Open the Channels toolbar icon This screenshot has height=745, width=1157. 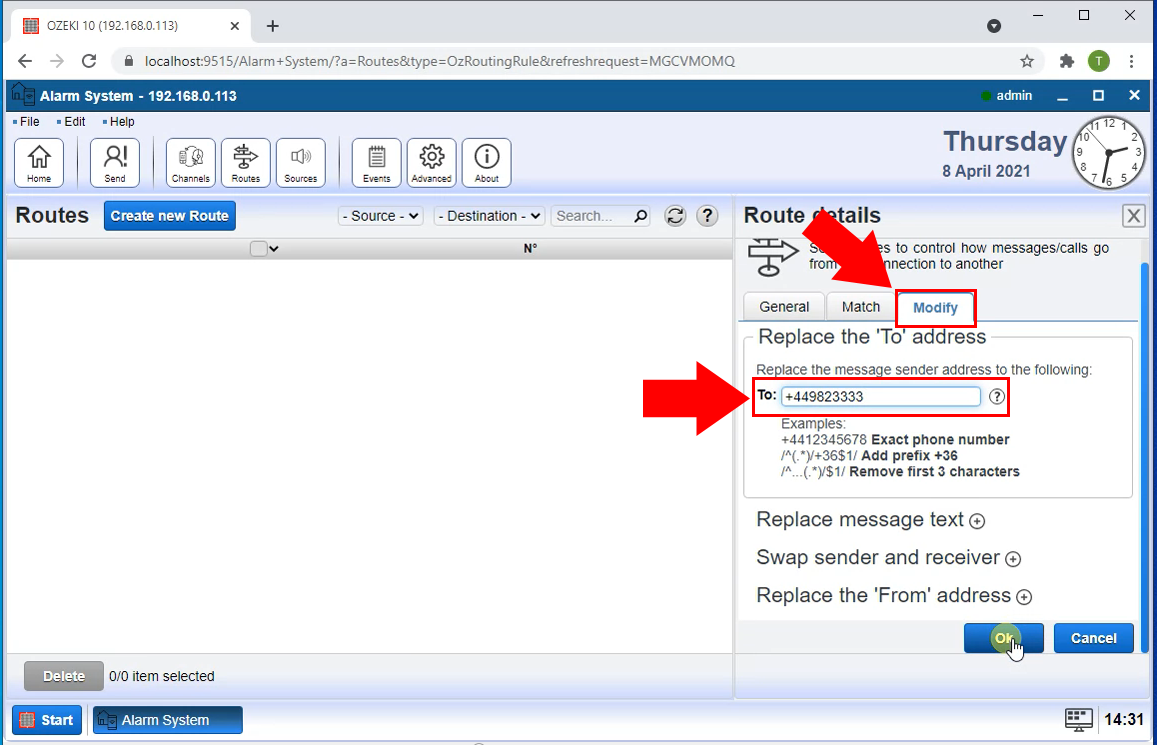click(x=190, y=162)
